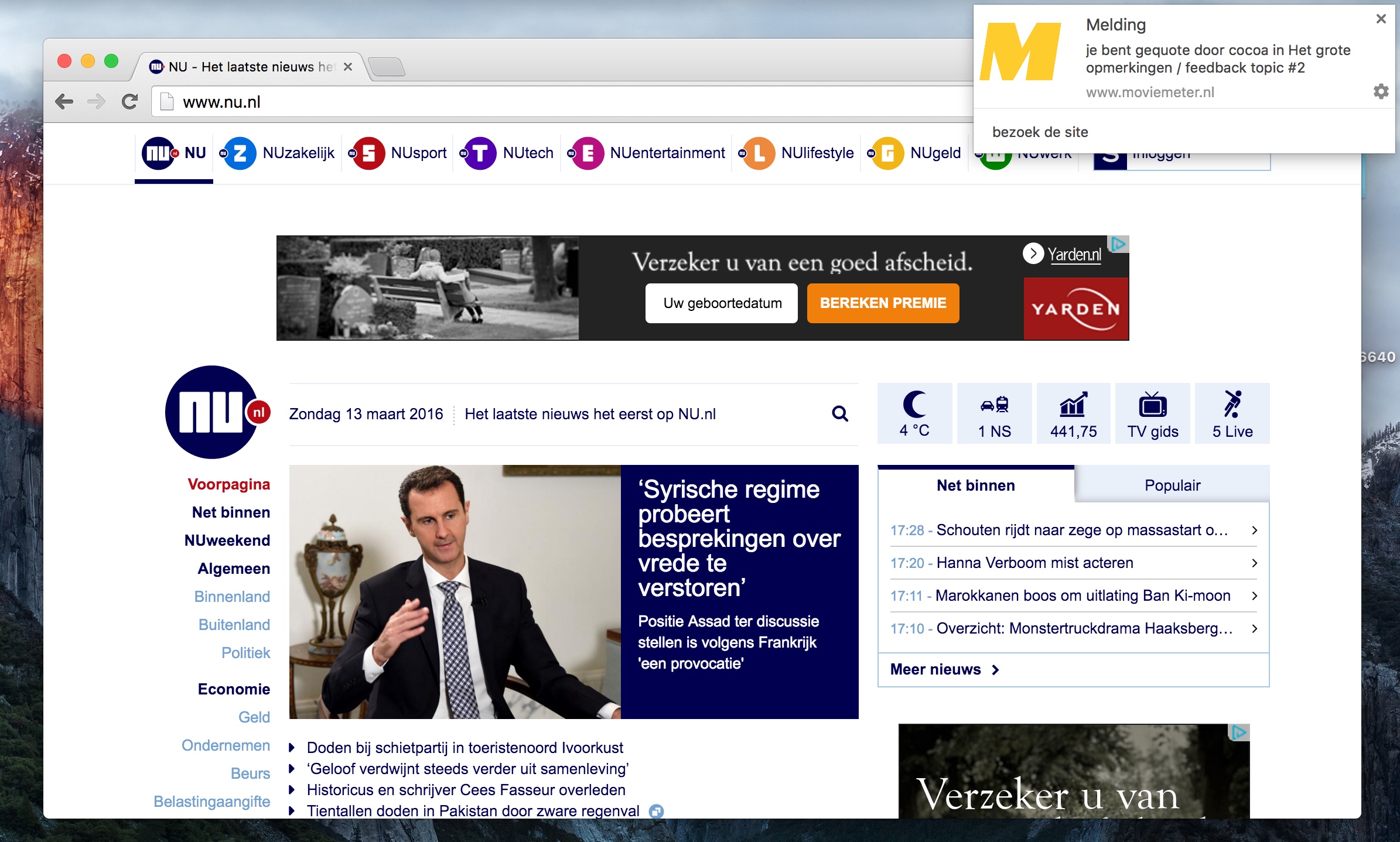Screen dimensions: 1400x842
Task: Open the NUsport section icon
Action: tap(368, 153)
